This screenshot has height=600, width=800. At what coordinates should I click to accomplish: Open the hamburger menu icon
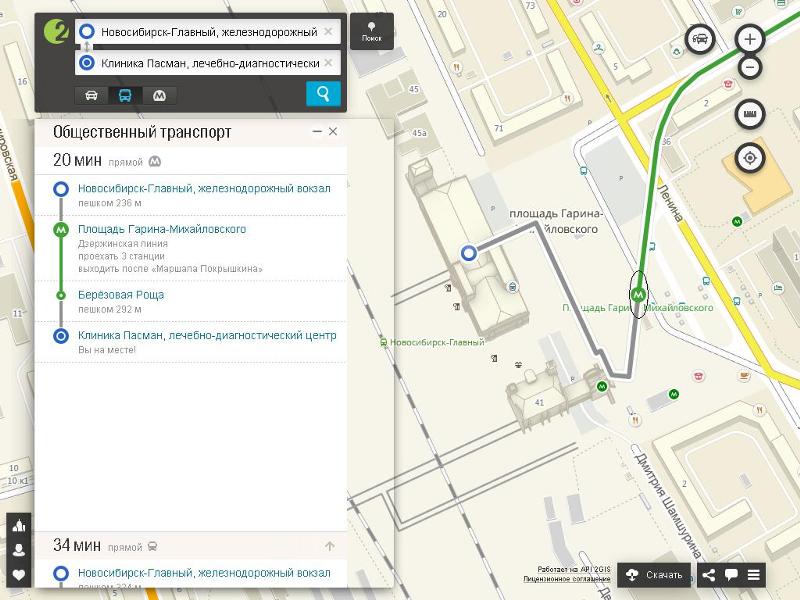point(754,575)
